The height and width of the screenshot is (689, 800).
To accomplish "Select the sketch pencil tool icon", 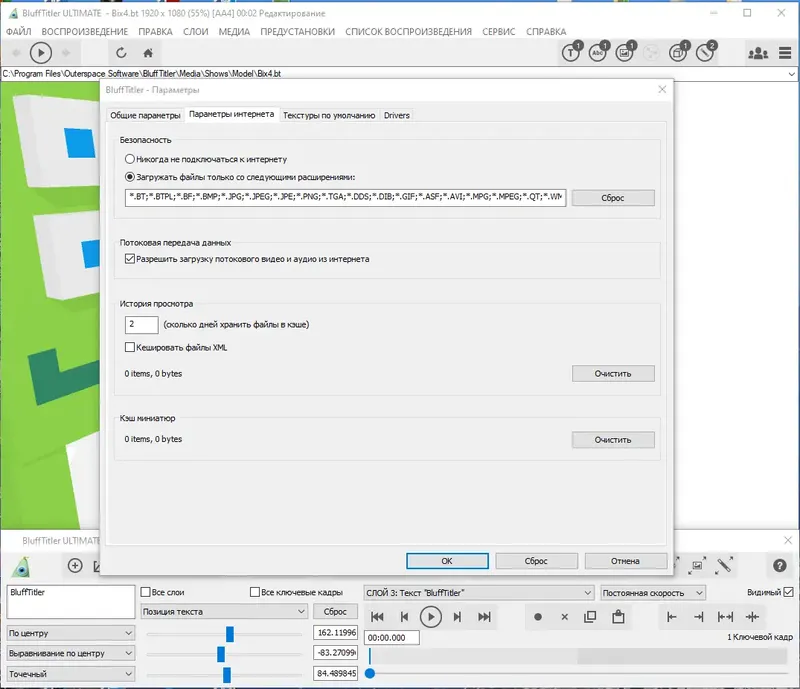I will (707, 52).
